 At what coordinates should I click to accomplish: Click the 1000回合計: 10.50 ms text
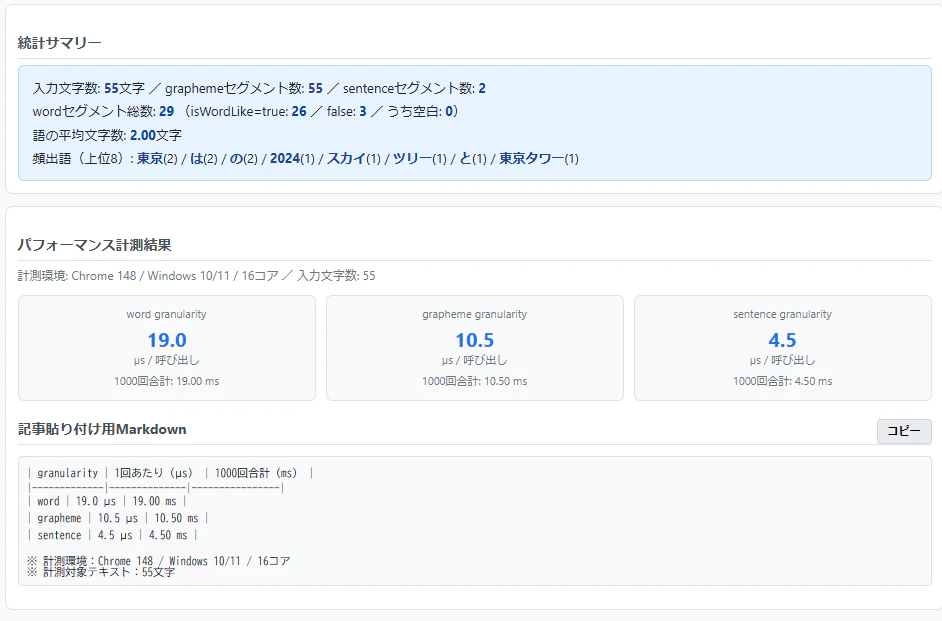pos(475,381)
